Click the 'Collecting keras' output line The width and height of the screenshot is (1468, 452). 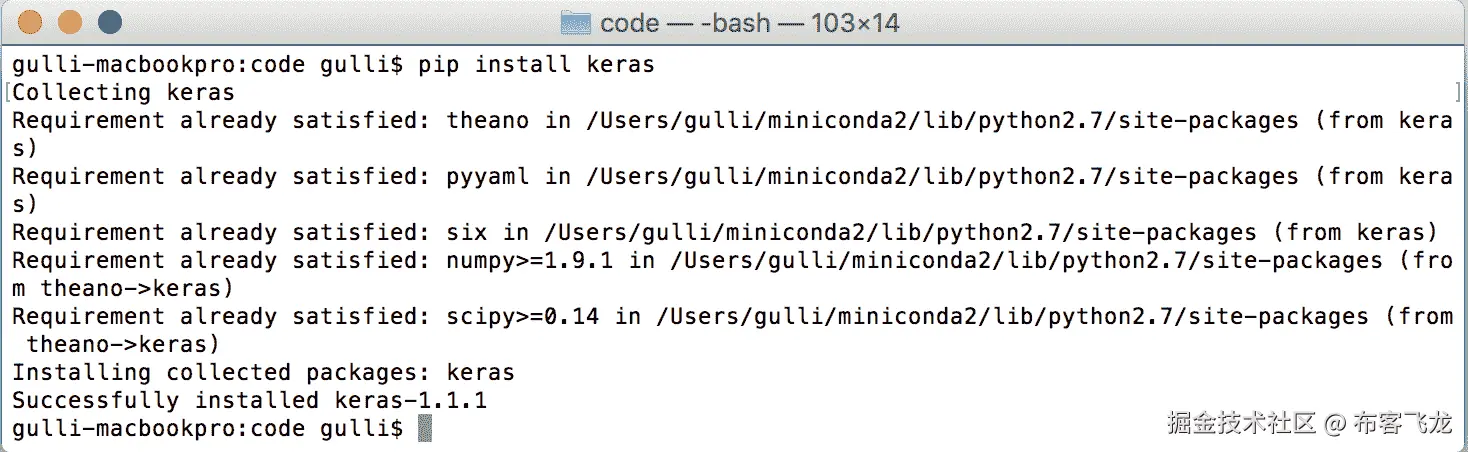point(124,93)
